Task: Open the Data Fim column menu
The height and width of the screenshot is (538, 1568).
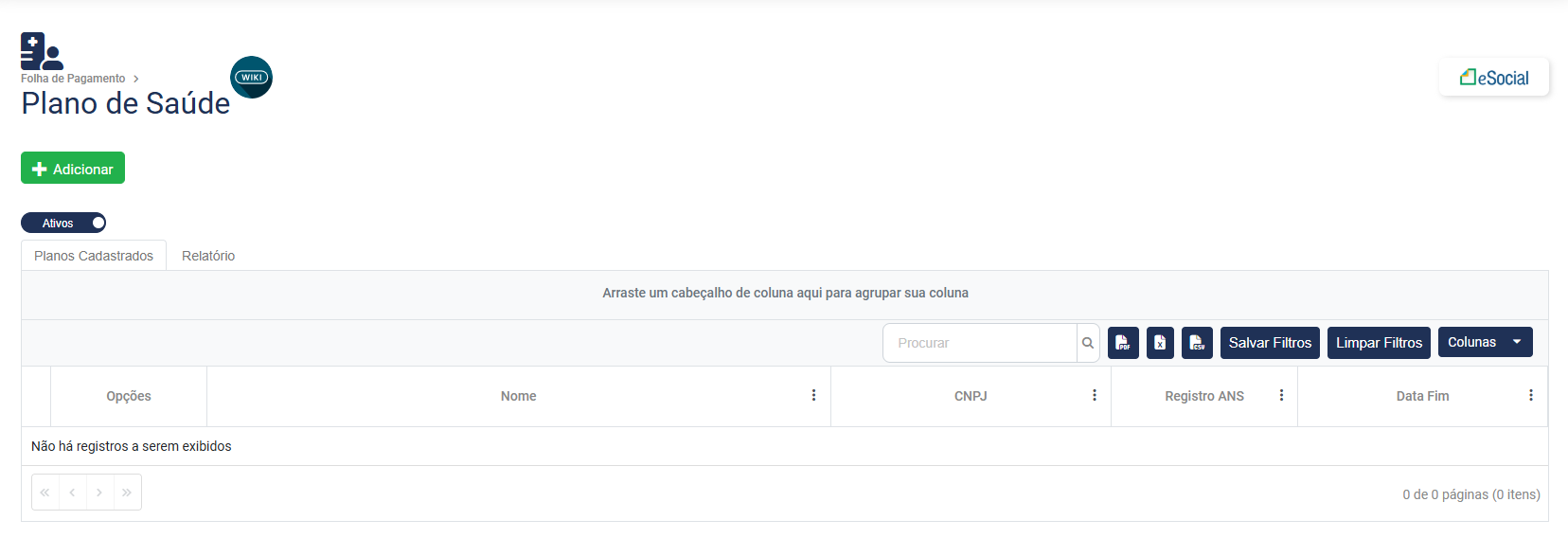Action: (1530, 396)
